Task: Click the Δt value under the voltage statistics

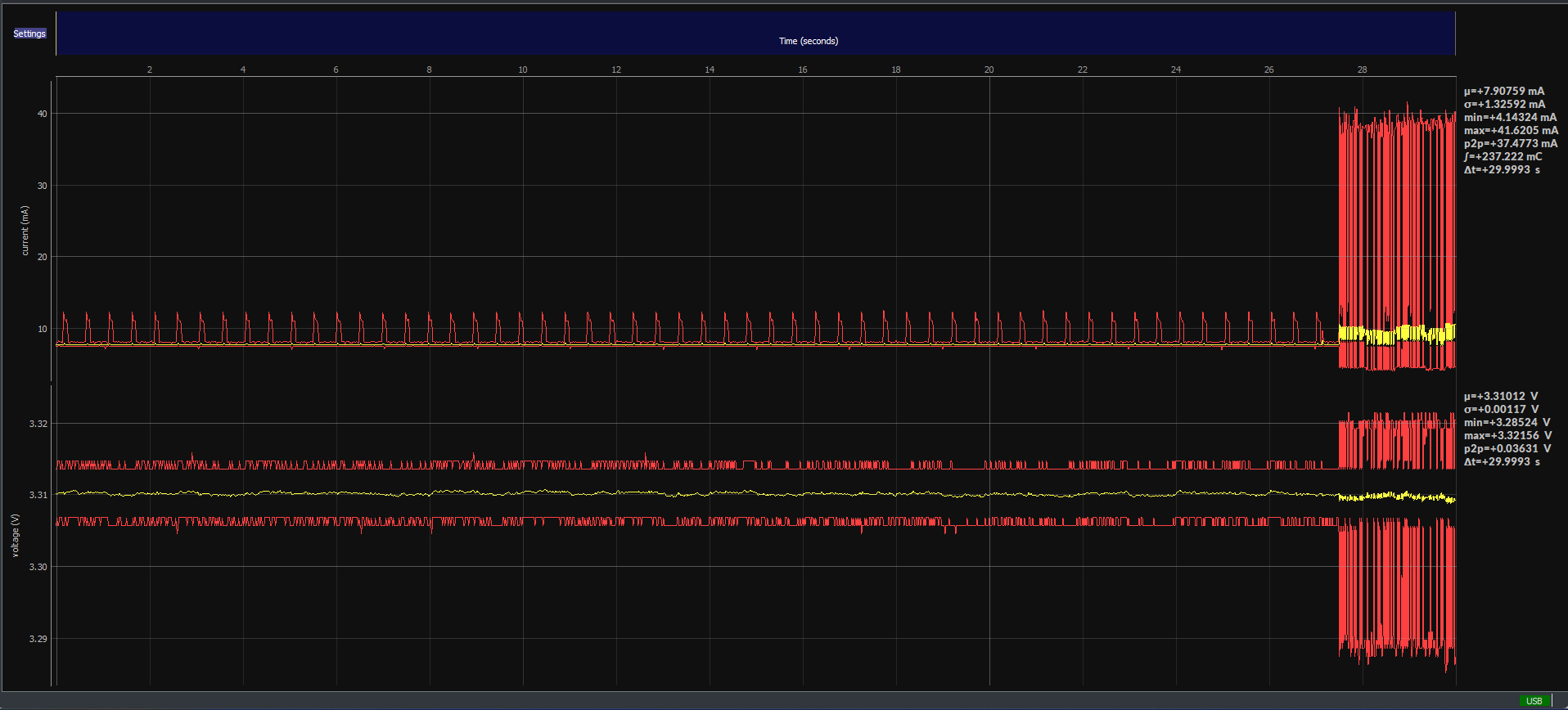Action: 1502,461
